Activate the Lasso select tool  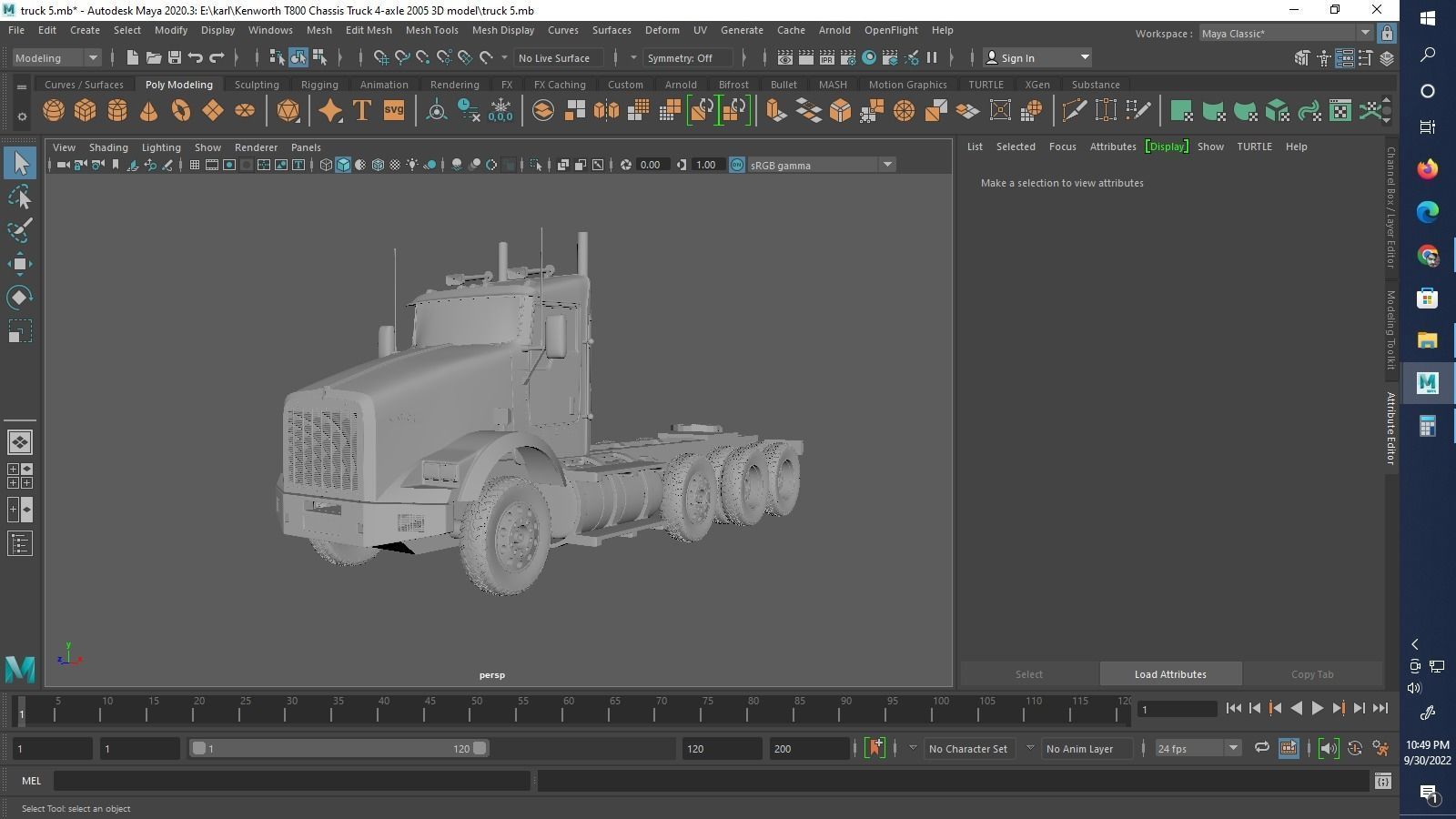point(20,197)
